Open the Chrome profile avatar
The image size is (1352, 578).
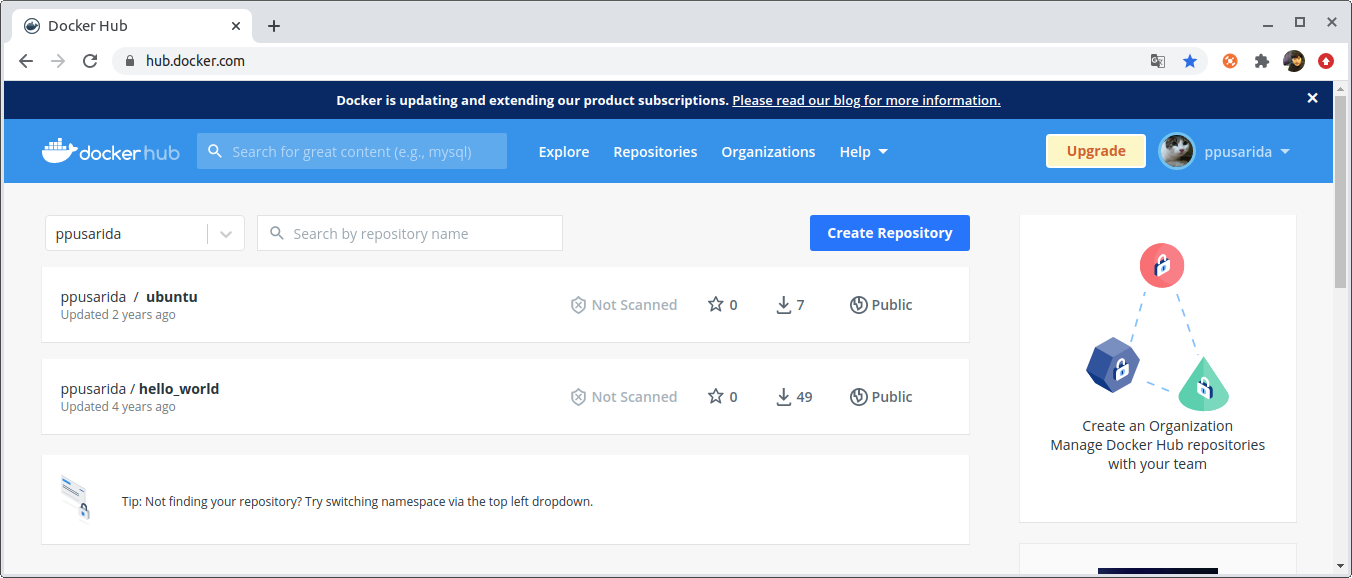pyautogui.click(x=1294, y=61)
